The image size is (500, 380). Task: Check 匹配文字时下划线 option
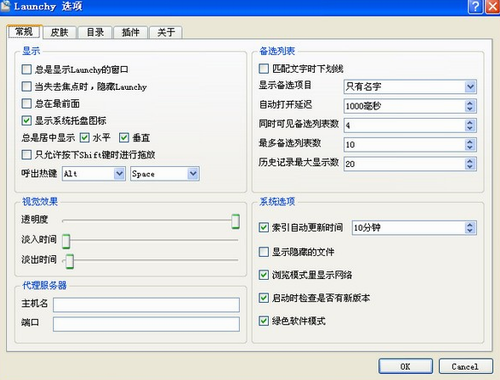264,69
